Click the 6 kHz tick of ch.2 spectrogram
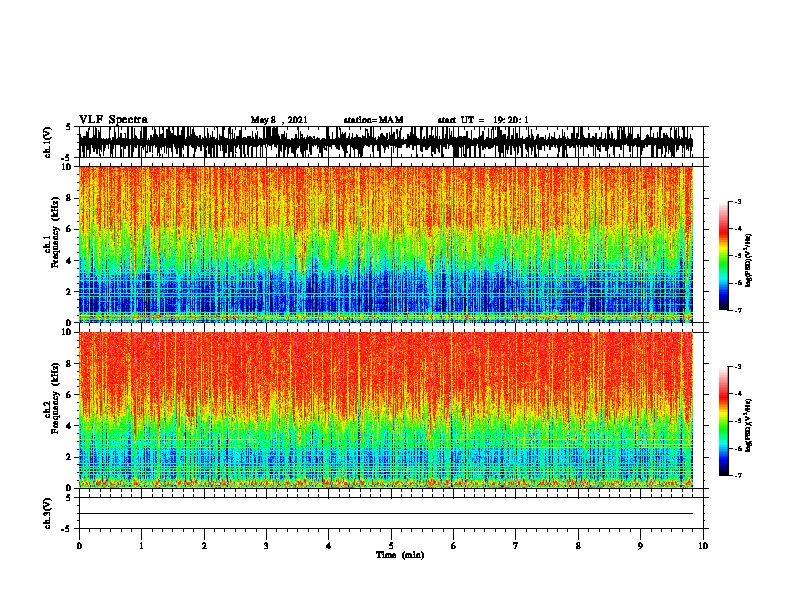Viewport: 792px width, 612px height. click(69, 395)
